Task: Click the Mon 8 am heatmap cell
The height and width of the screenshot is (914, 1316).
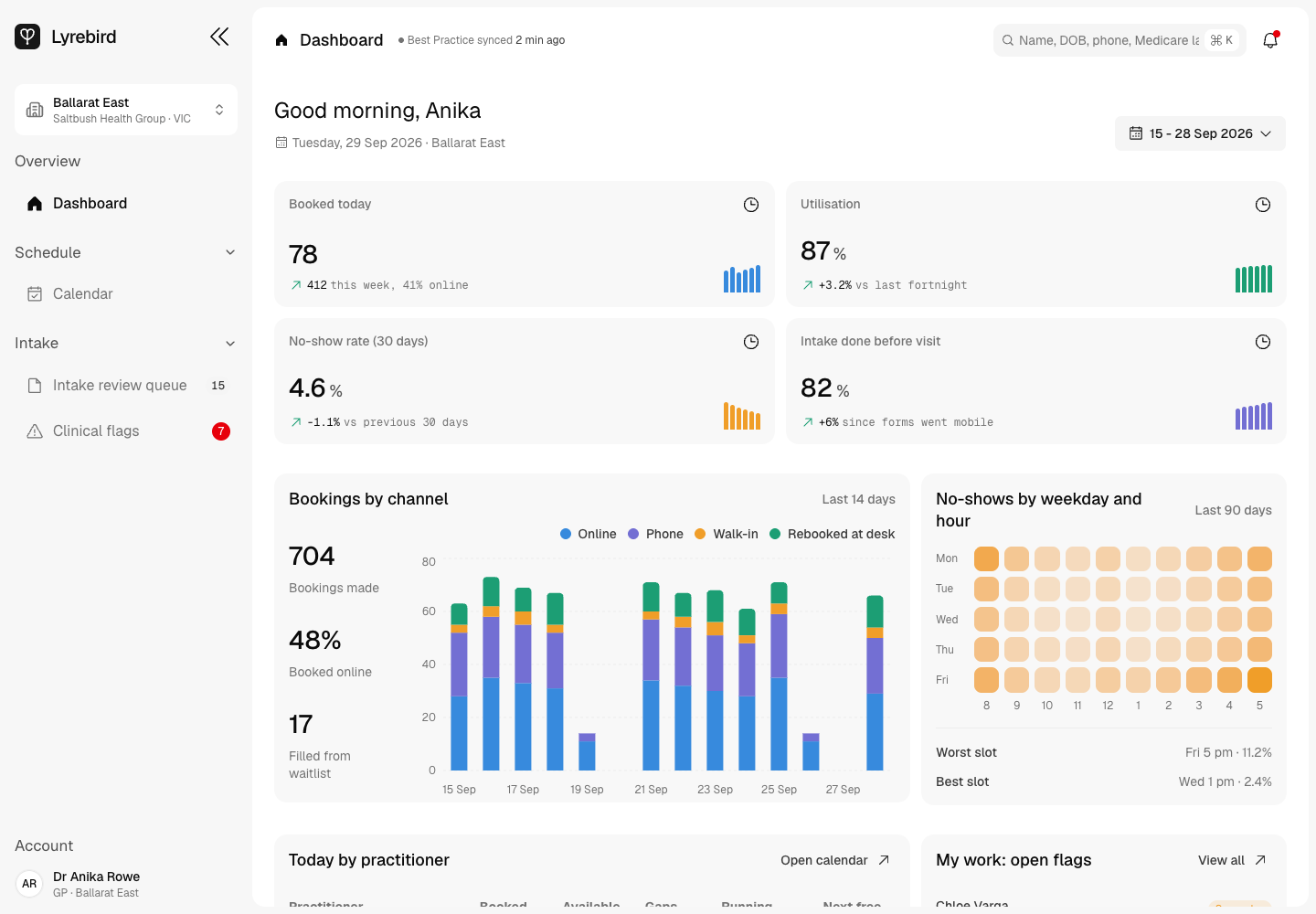Action: [986, 558]
